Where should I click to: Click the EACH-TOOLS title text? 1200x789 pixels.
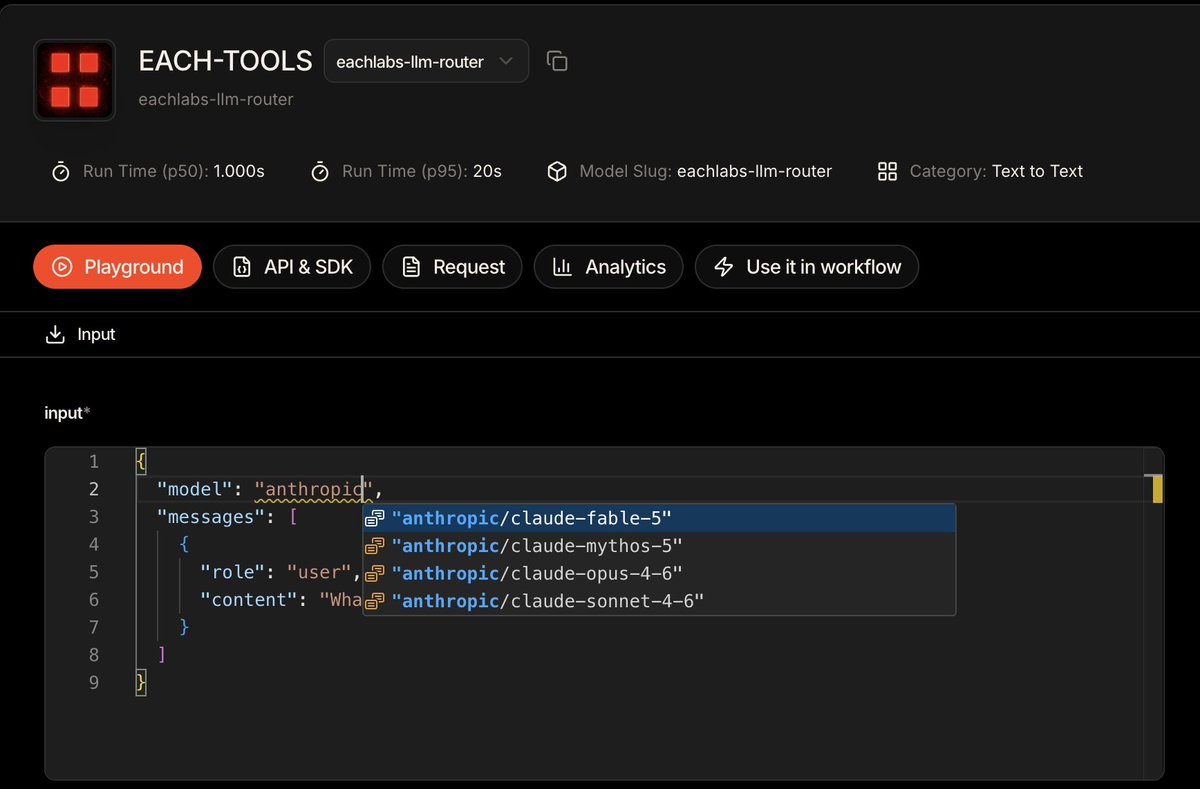(x=225, y=61)
